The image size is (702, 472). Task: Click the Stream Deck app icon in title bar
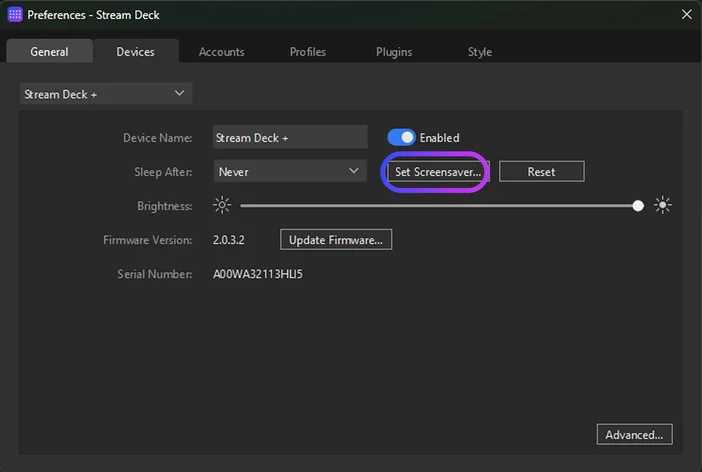click(15, 14)
